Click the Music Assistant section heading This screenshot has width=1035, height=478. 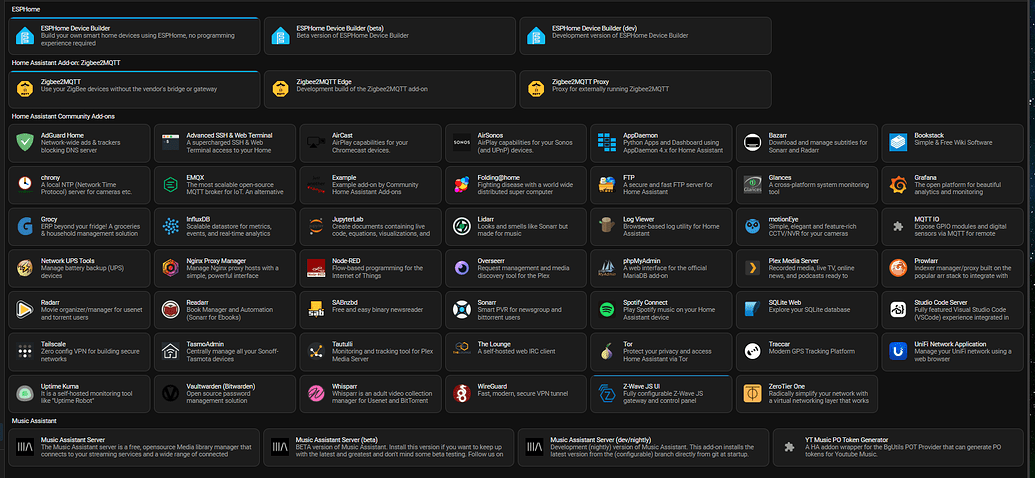(x=34, y=421)
